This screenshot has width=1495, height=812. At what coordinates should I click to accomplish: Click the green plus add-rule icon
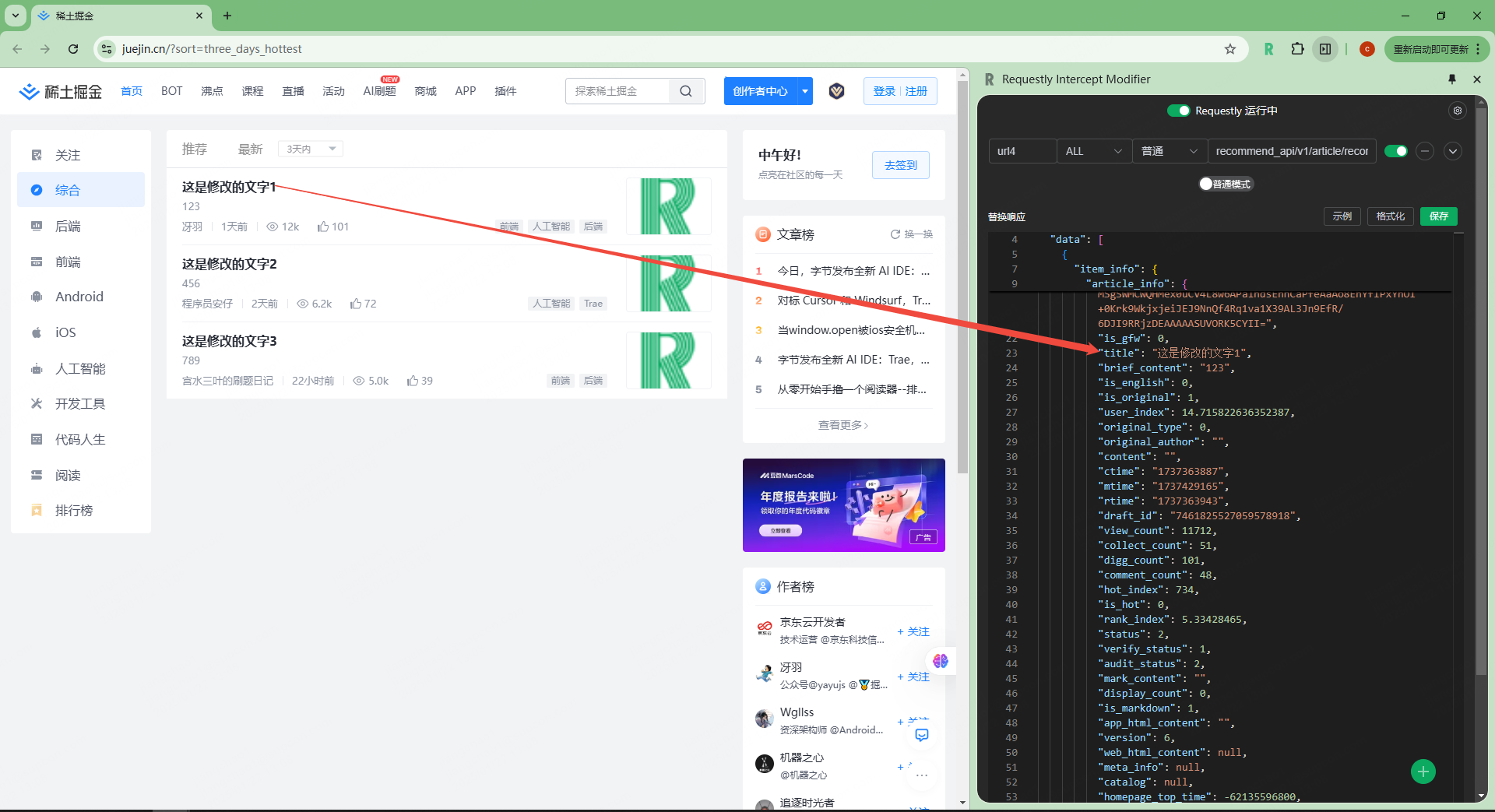point(1423,772)
